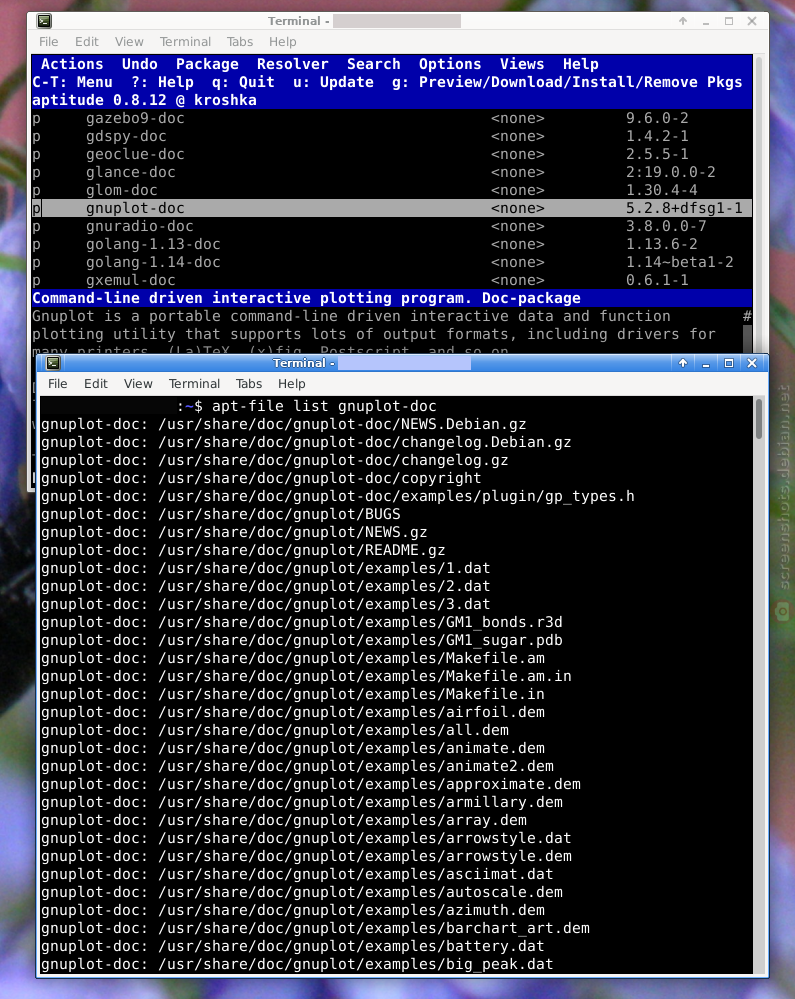Click the NEWS.Debian.gz path line

(283, 424)
